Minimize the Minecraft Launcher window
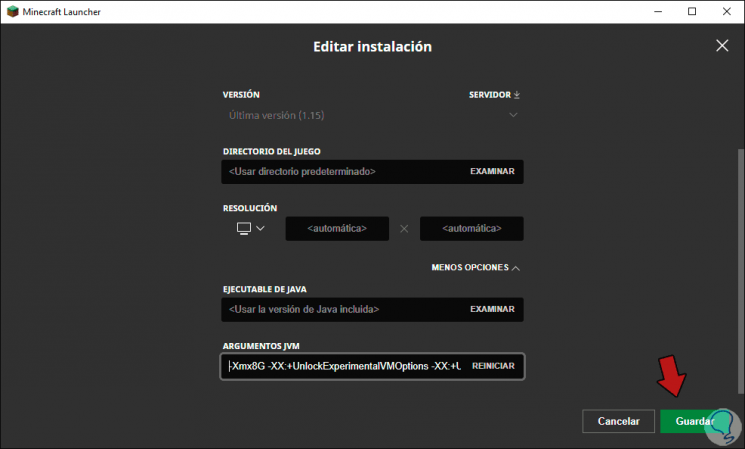 click(658, 11)
